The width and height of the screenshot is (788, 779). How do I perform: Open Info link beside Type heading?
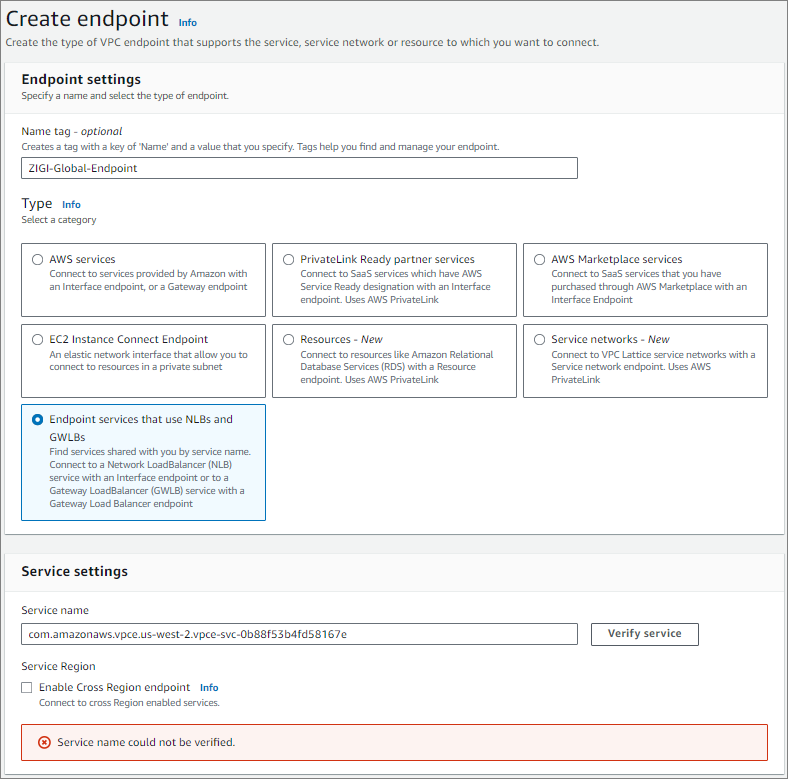(71, 205)
